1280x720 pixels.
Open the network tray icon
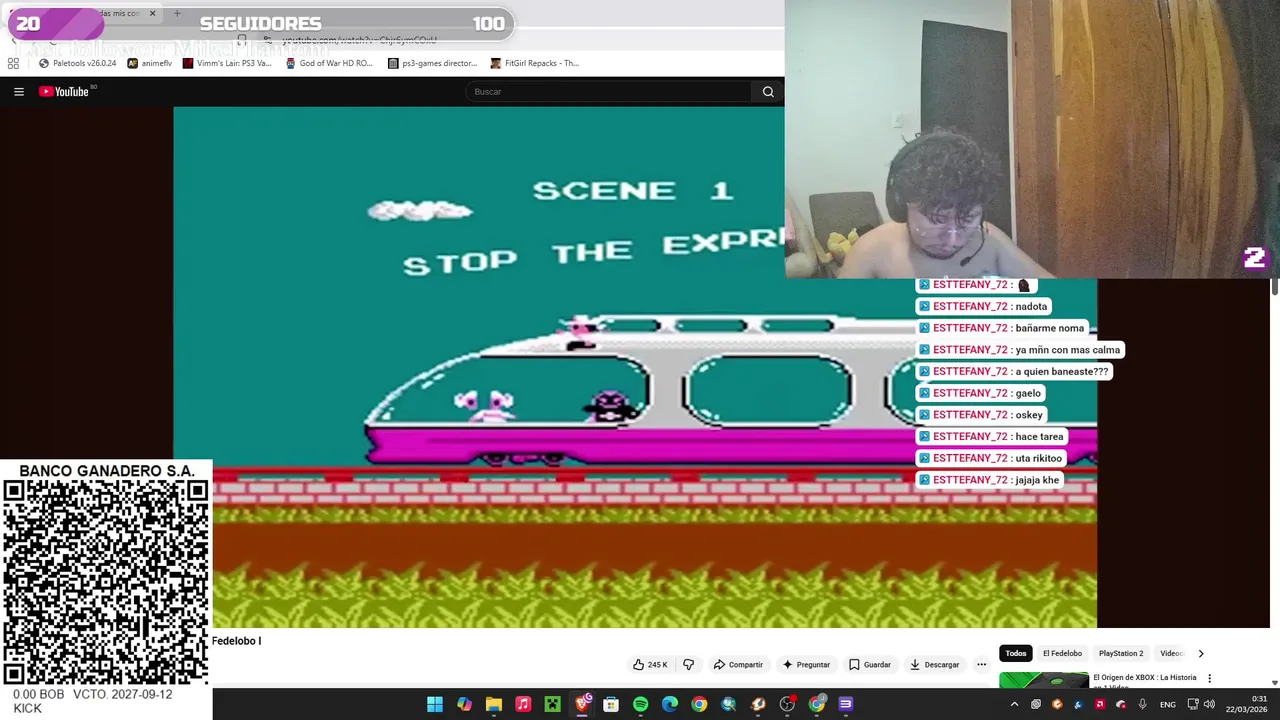tap(1193, 705)
